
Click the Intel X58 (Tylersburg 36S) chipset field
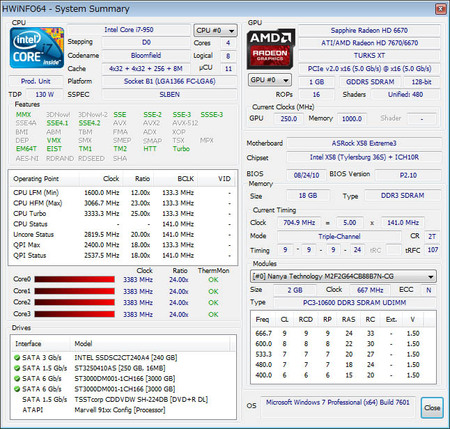(364, 157)
